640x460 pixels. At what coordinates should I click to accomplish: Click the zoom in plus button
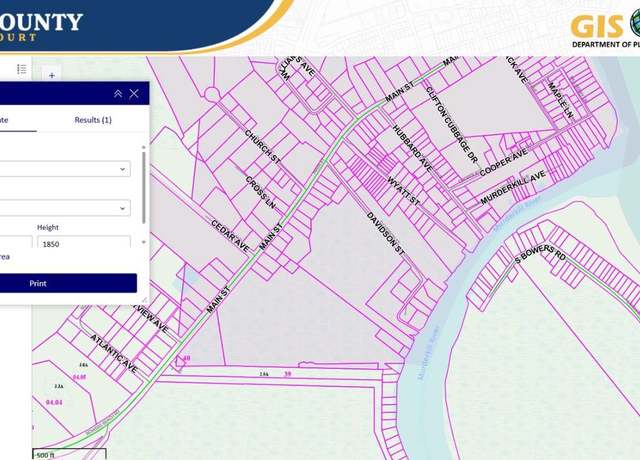[x=52, y=75]
